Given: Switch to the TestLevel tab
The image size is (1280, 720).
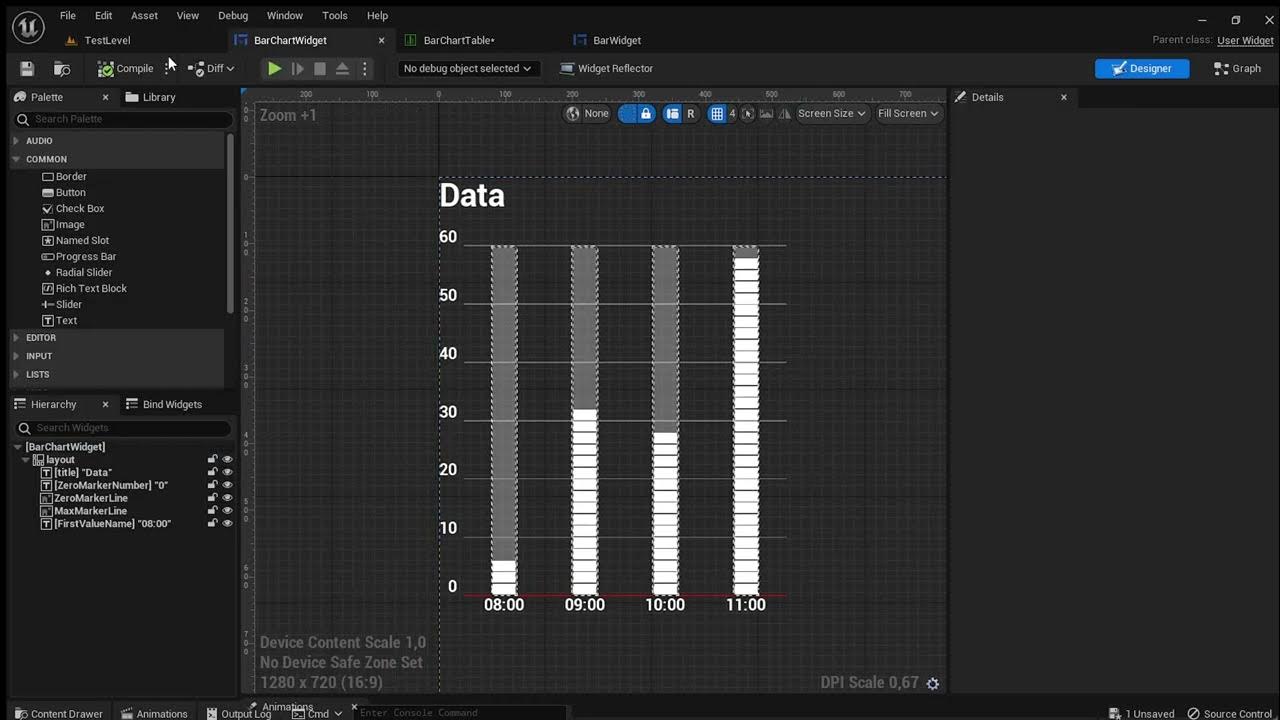Looking at the screenshot, I should (107, 40).
